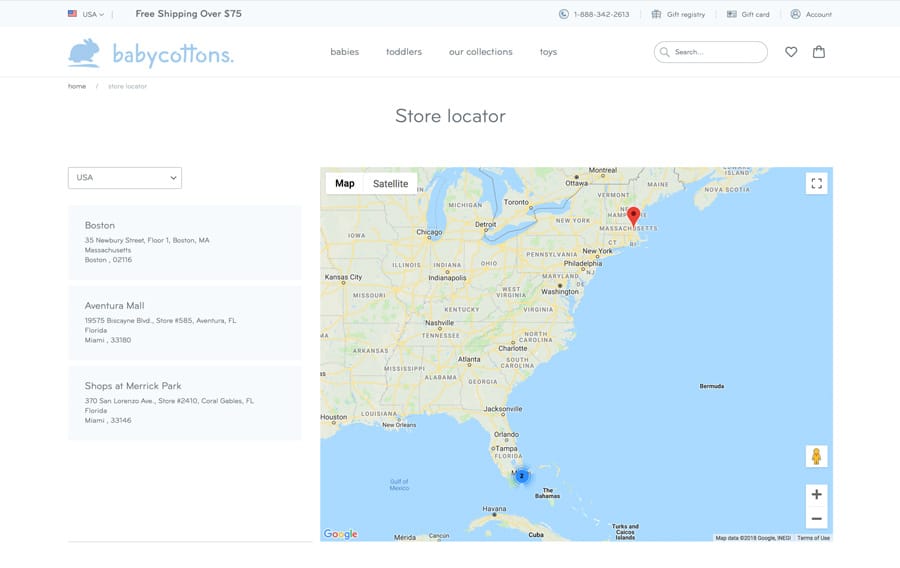Click the Gift registry link
This screenshot has height=568, width=900.
[686, 14]
